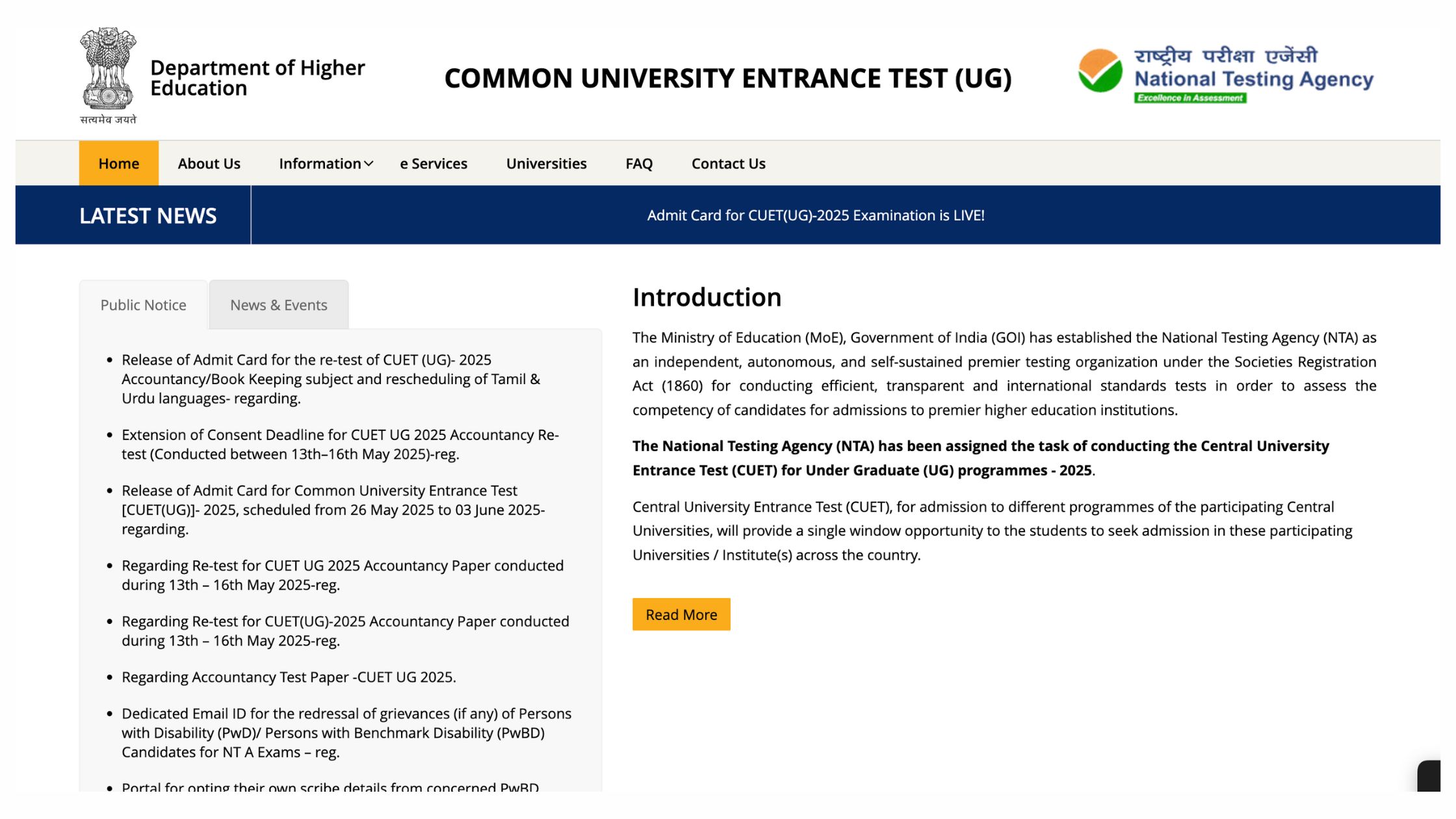Click the Department of Higher Education title
The height and width of the screenshot is (819, 1456).
(257, 77)
